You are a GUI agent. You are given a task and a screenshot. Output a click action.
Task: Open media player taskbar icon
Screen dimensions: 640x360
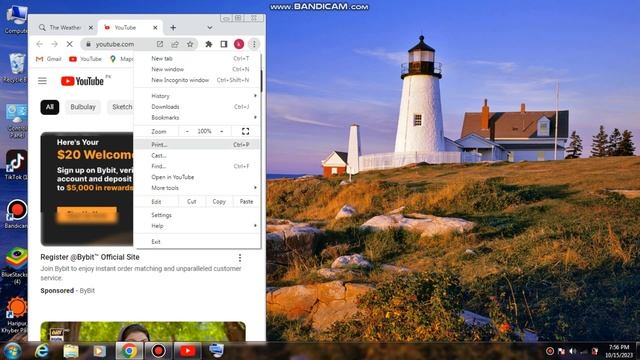(x=100, y=351)
